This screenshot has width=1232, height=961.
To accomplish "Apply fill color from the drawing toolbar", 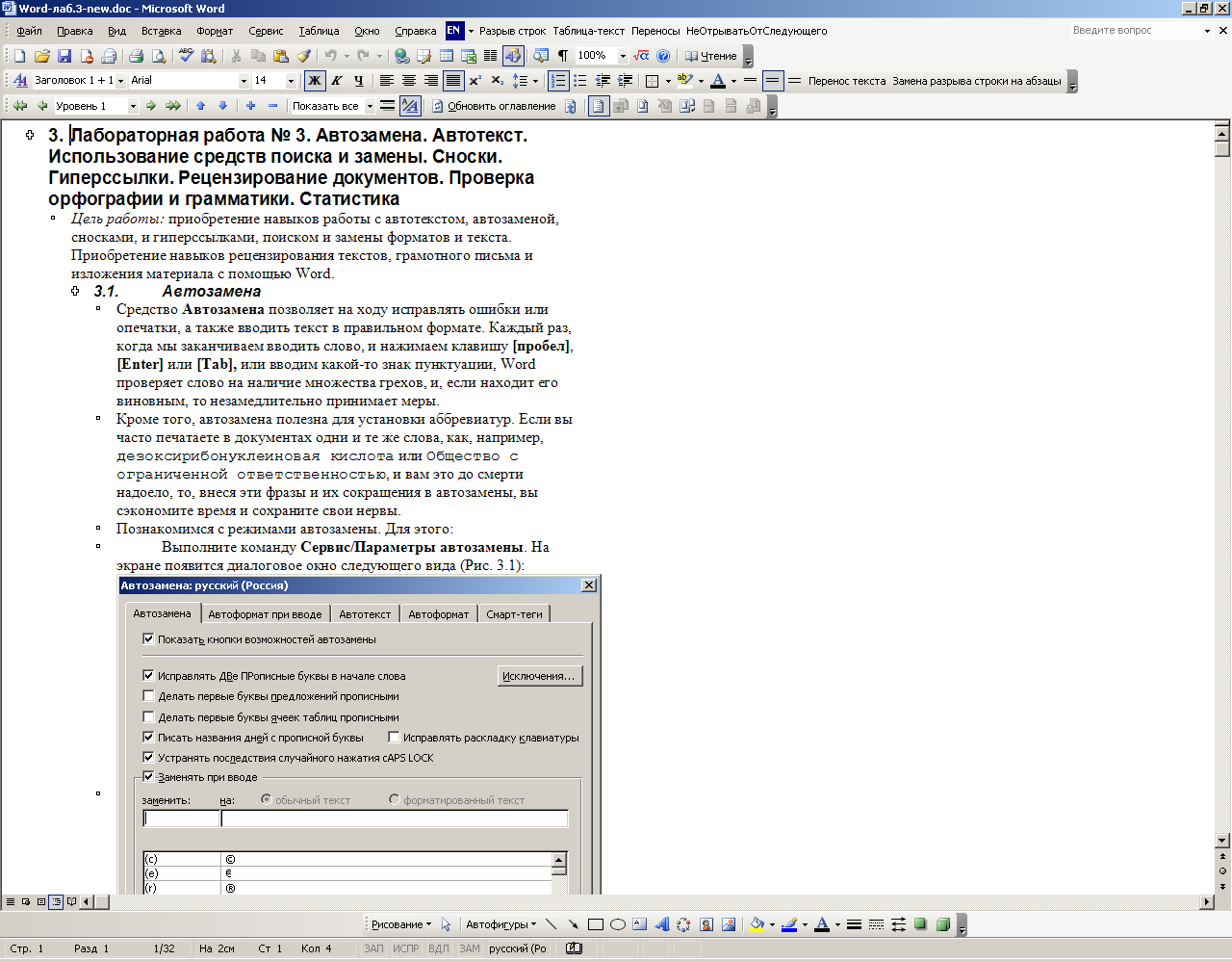I will coord(757,924).
